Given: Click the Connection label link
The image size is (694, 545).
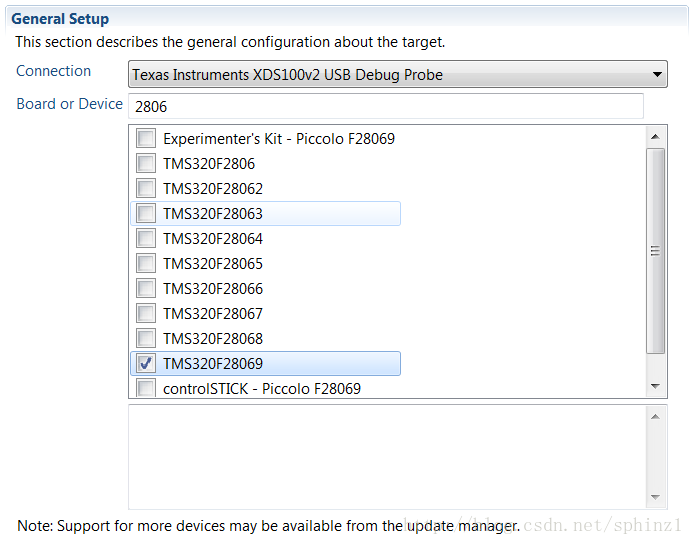Looking at the screenshot, I should point(54,71).
